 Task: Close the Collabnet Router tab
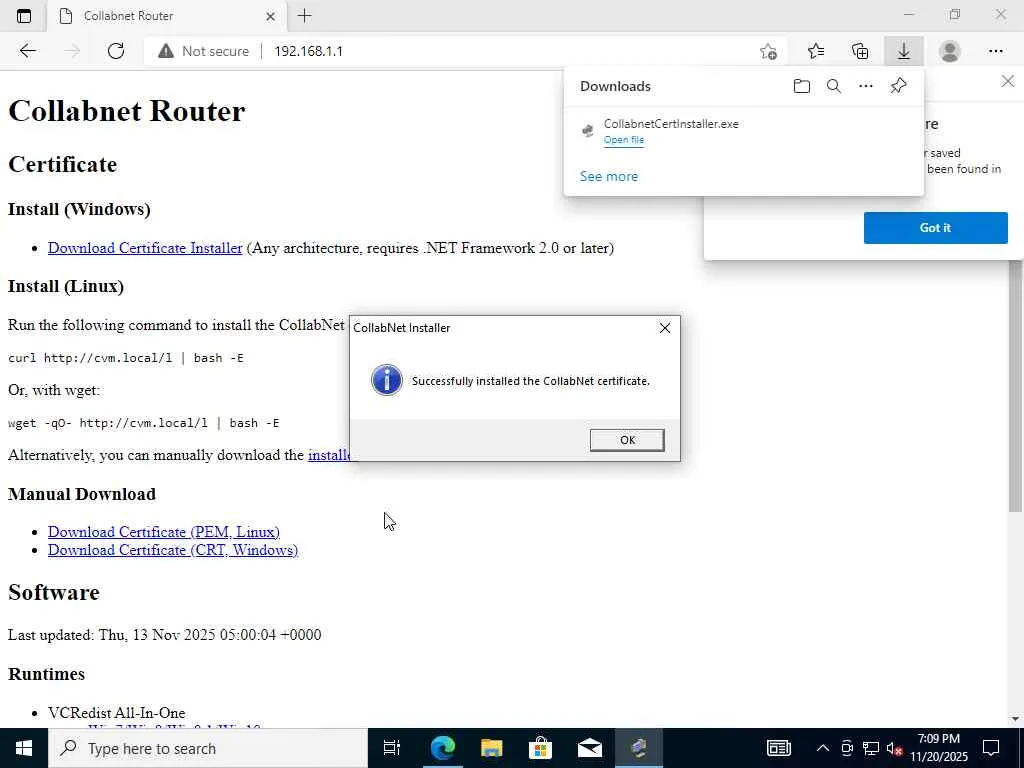[270, 16]
